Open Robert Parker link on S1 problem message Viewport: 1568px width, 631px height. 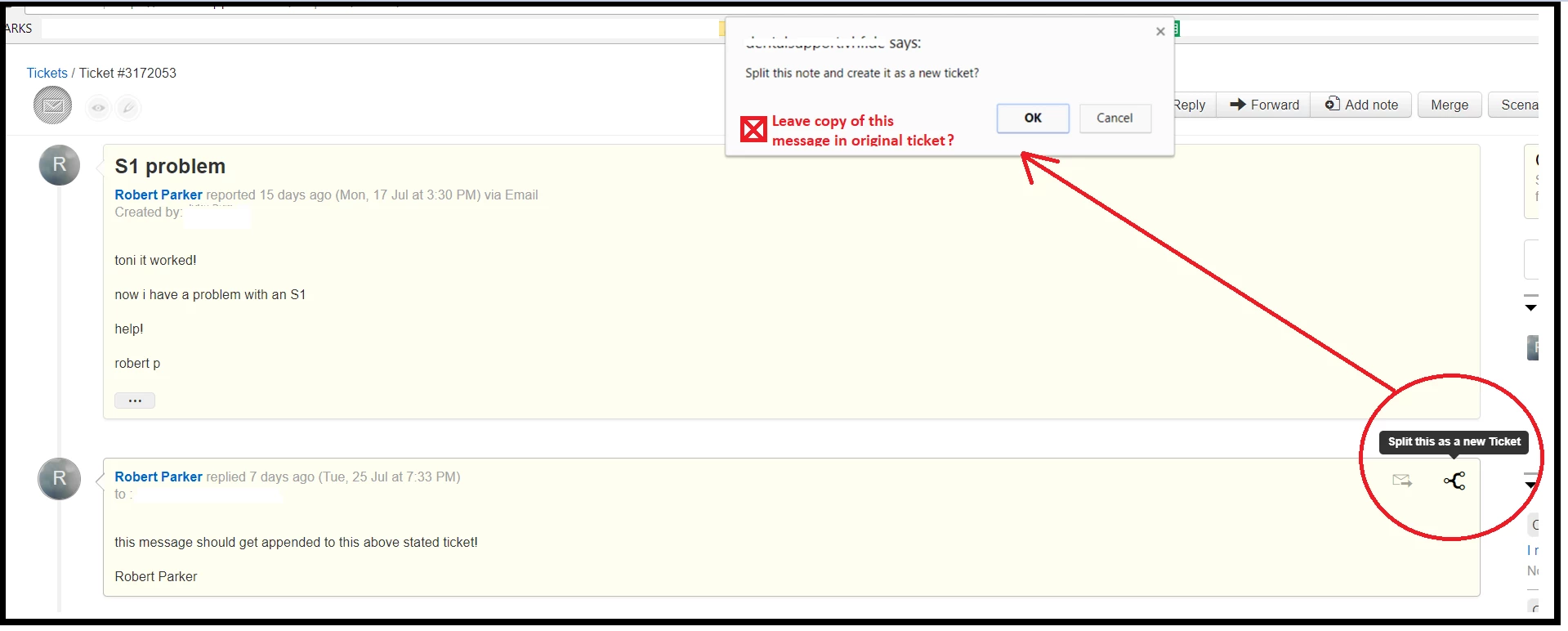(159, 195)
